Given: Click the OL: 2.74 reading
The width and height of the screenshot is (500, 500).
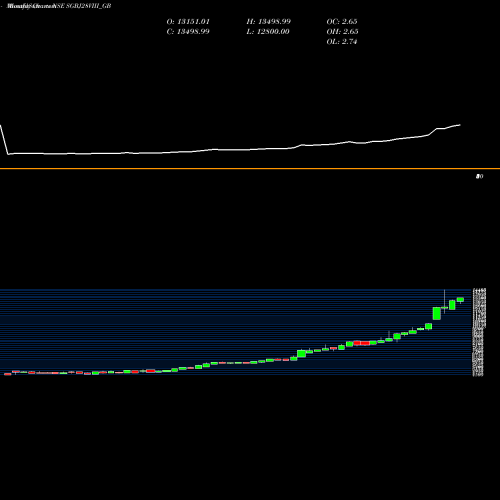Looking at the screenshot, I should 342,42.
